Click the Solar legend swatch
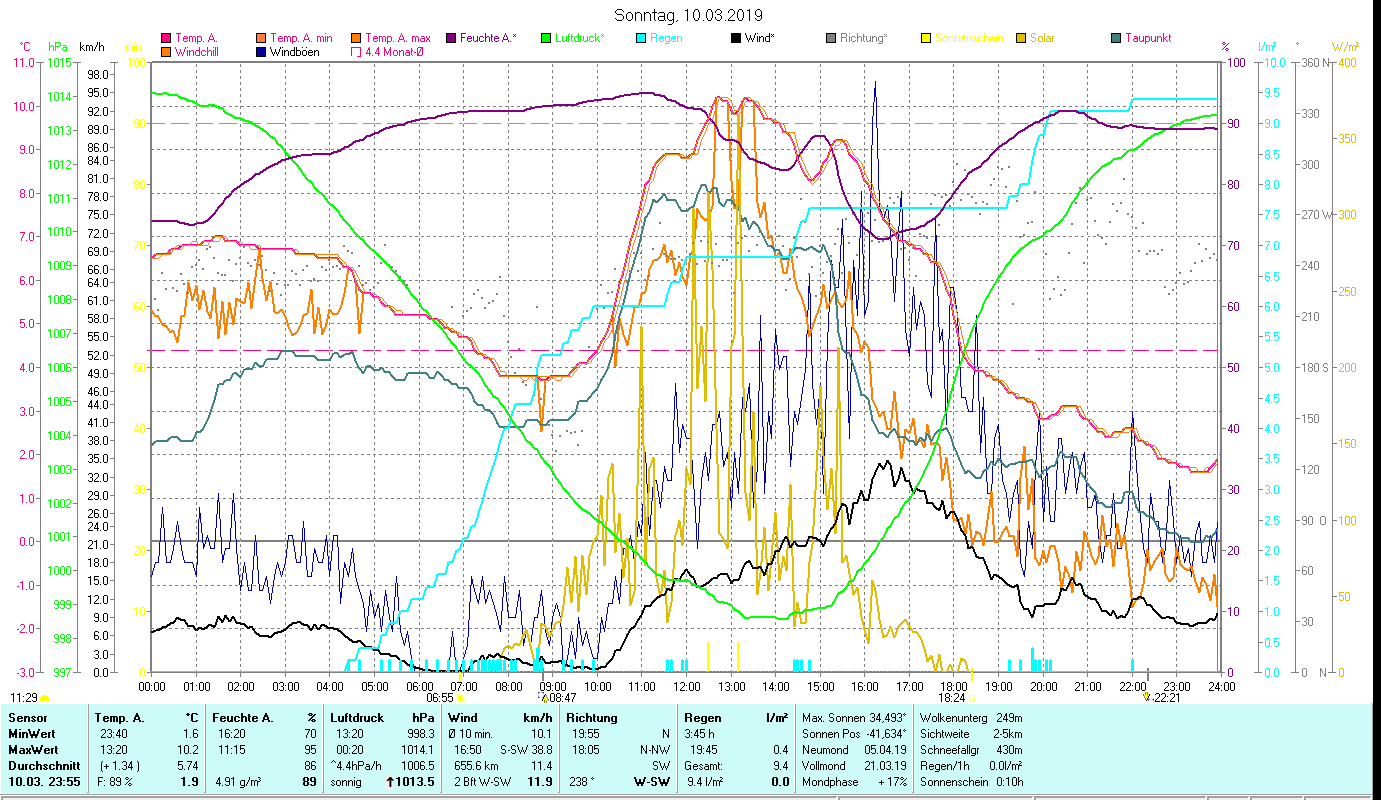The width and height of the screenshot is (1381, 800). tap(1021, 38)
